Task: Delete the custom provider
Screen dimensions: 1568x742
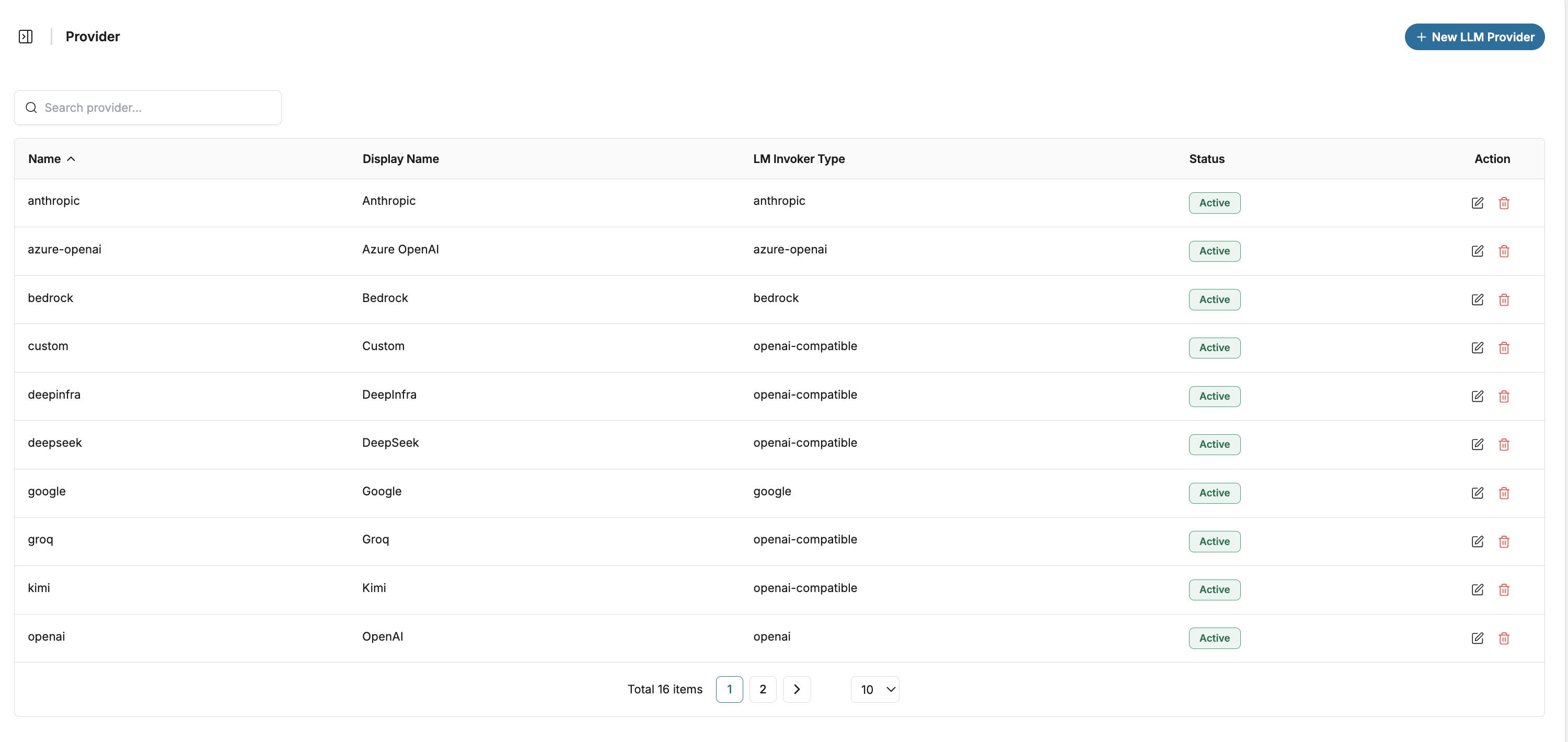Action: pos(1504,347)
